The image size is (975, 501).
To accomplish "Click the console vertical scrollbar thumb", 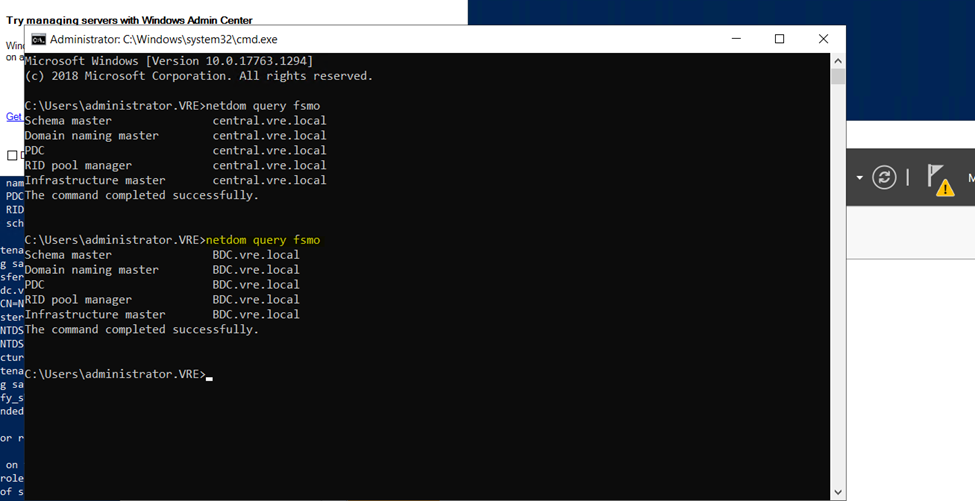I will coord(838,77).
